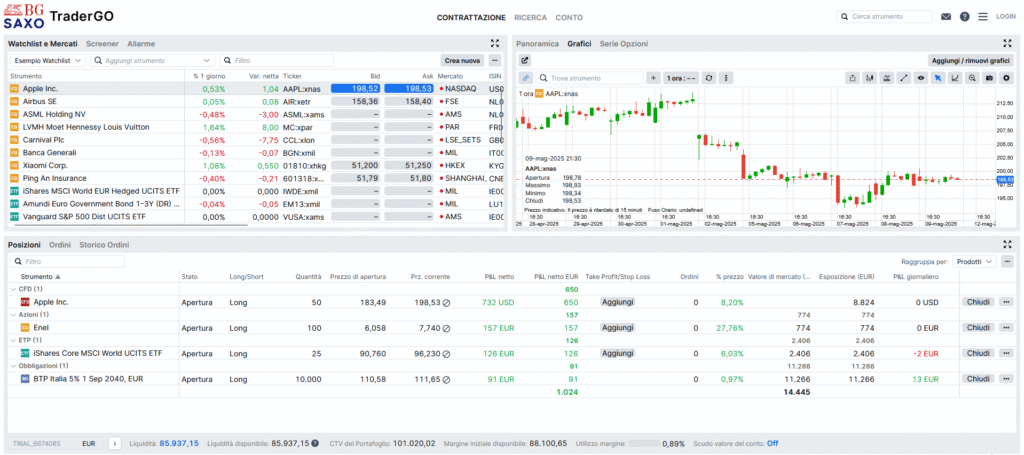Viewport: 1024px width, 455px height.
Task: Sort by the Strumento column in Posizioni
Action: pyautogui.click(x=40, y=277)
